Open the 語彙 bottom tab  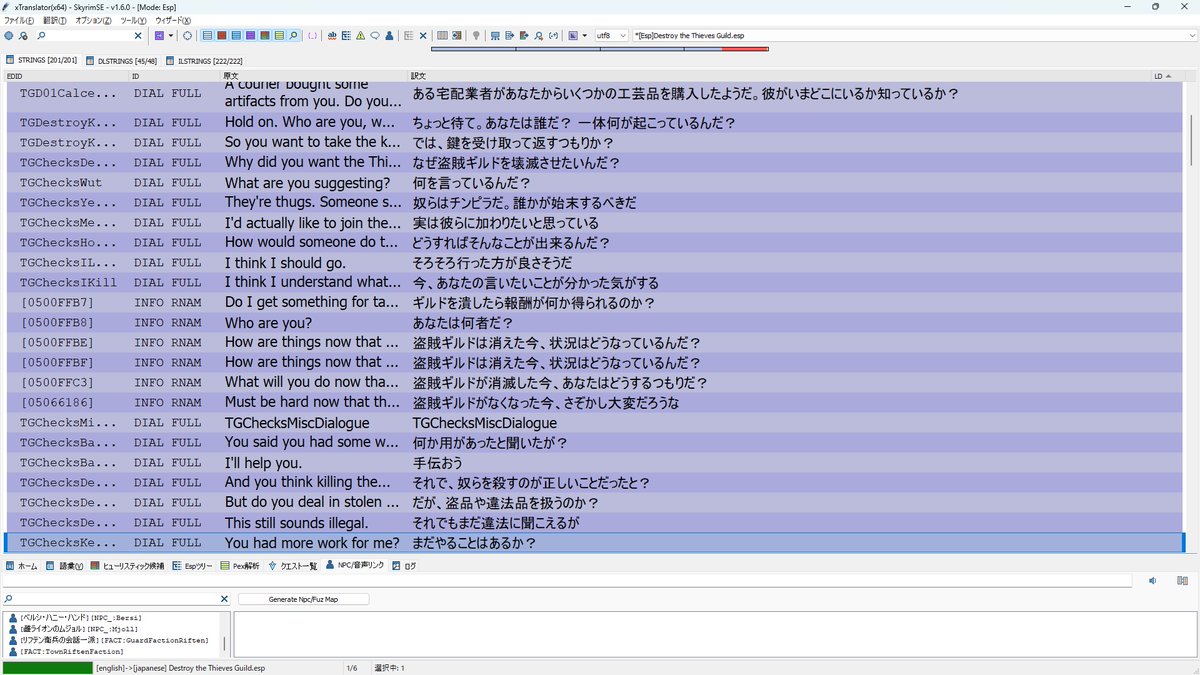(x=64, y=566)
